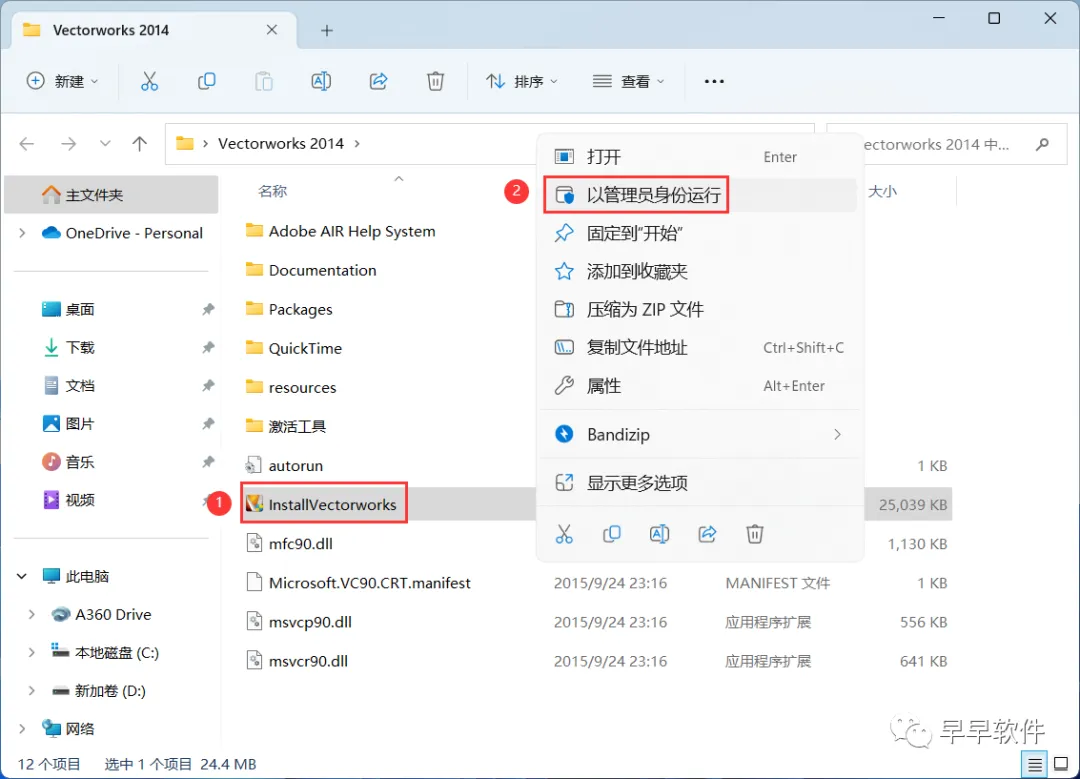Click Vectorworks 2014 in the address bar breadcrumb
This screenshot has height=779, width=1080.
pos(281,143)
